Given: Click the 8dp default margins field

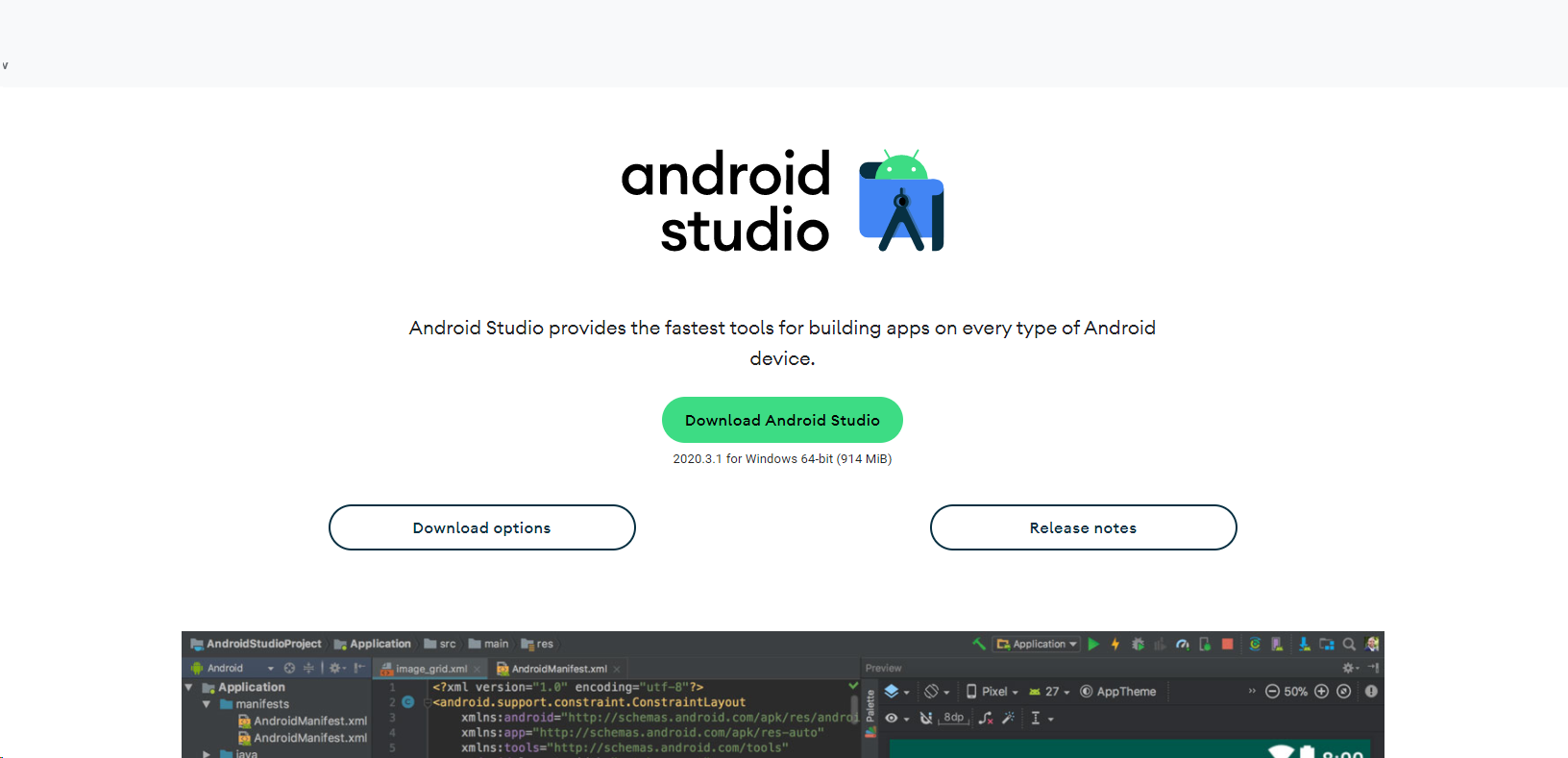Looking at the screenshot, I should click(953, 718).
